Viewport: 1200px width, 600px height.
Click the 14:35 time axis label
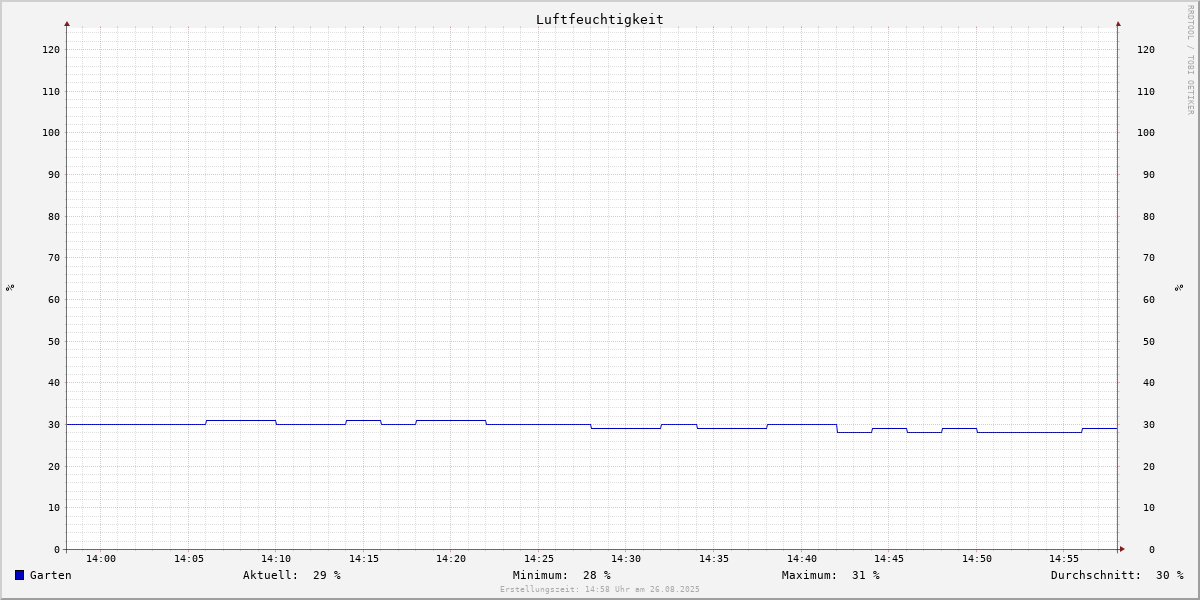pos(714,559)
